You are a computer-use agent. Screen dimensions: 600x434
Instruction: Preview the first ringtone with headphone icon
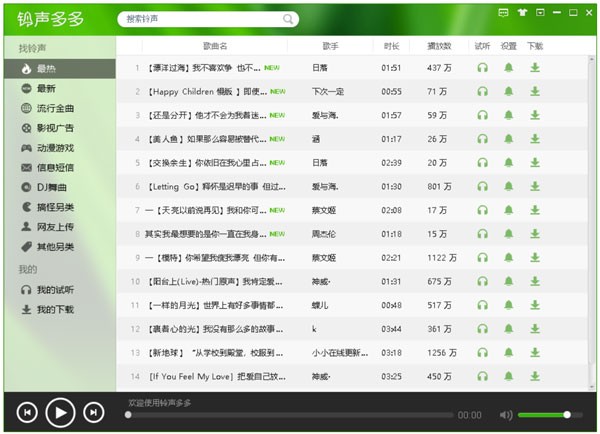(x=482, y=68)
